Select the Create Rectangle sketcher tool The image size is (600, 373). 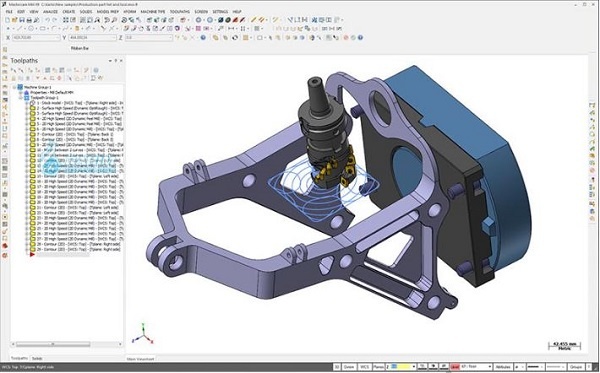click(43, 28)
